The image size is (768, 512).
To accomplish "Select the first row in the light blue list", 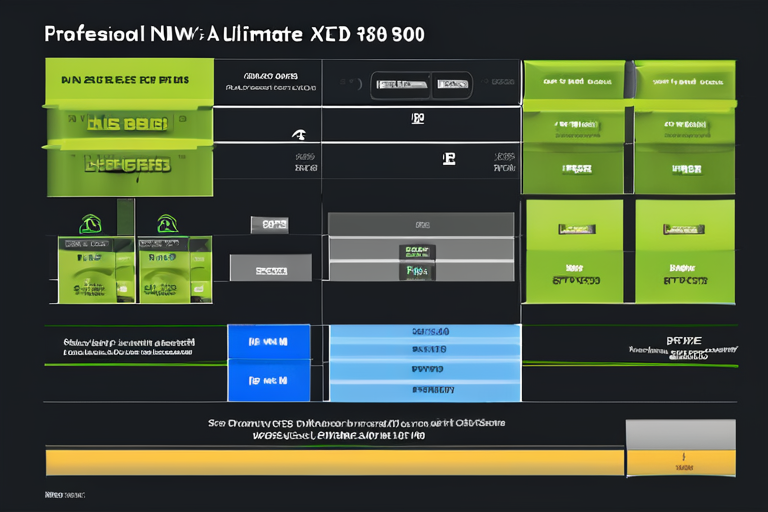I will click(425, 331).
